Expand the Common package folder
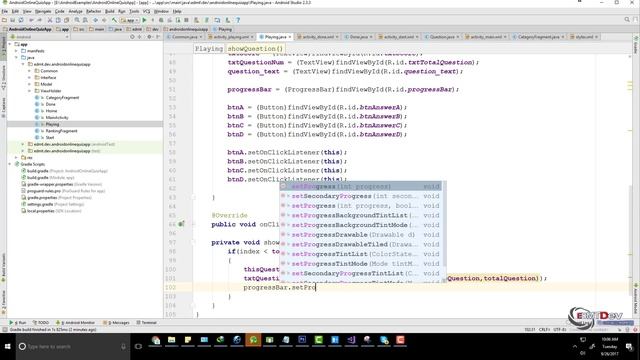Image resolution: width=640 pixels, height=360 pixels. tap(29, 71)
